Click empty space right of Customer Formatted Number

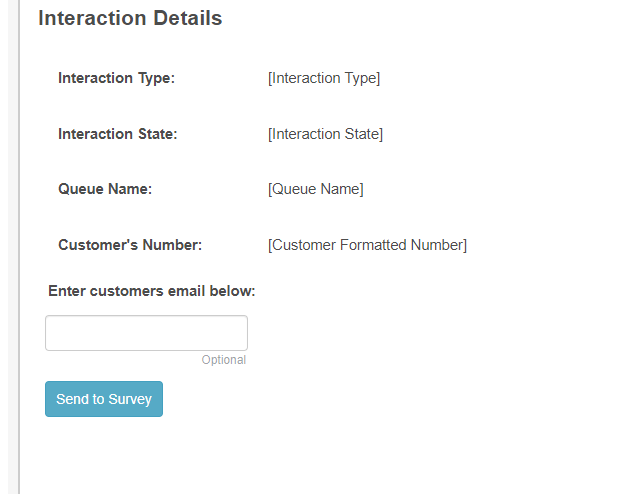[x=550, y=245]
